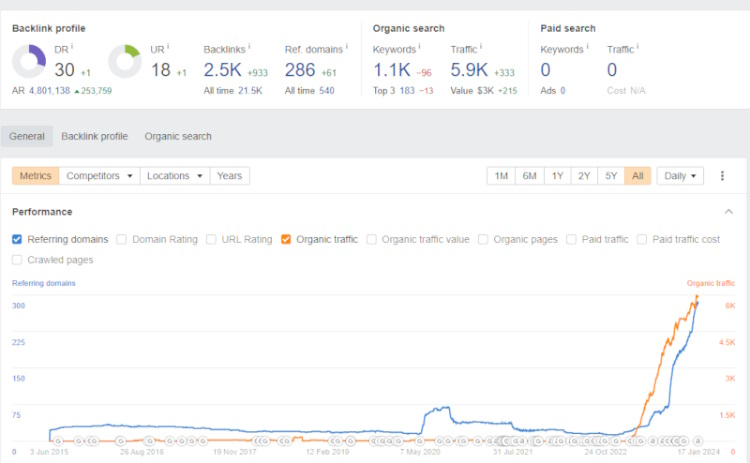Viewport: 750px width, 463px height.
Task: Expand the Locations dropdown
Action: (174, 176)
